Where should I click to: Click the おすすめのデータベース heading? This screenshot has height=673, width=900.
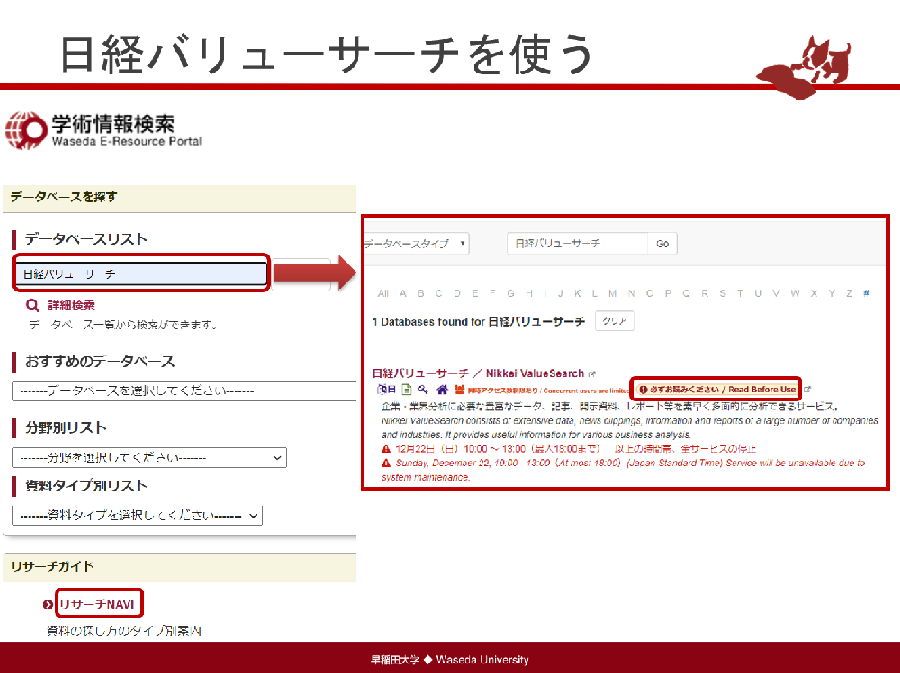(x=100, y=361)
